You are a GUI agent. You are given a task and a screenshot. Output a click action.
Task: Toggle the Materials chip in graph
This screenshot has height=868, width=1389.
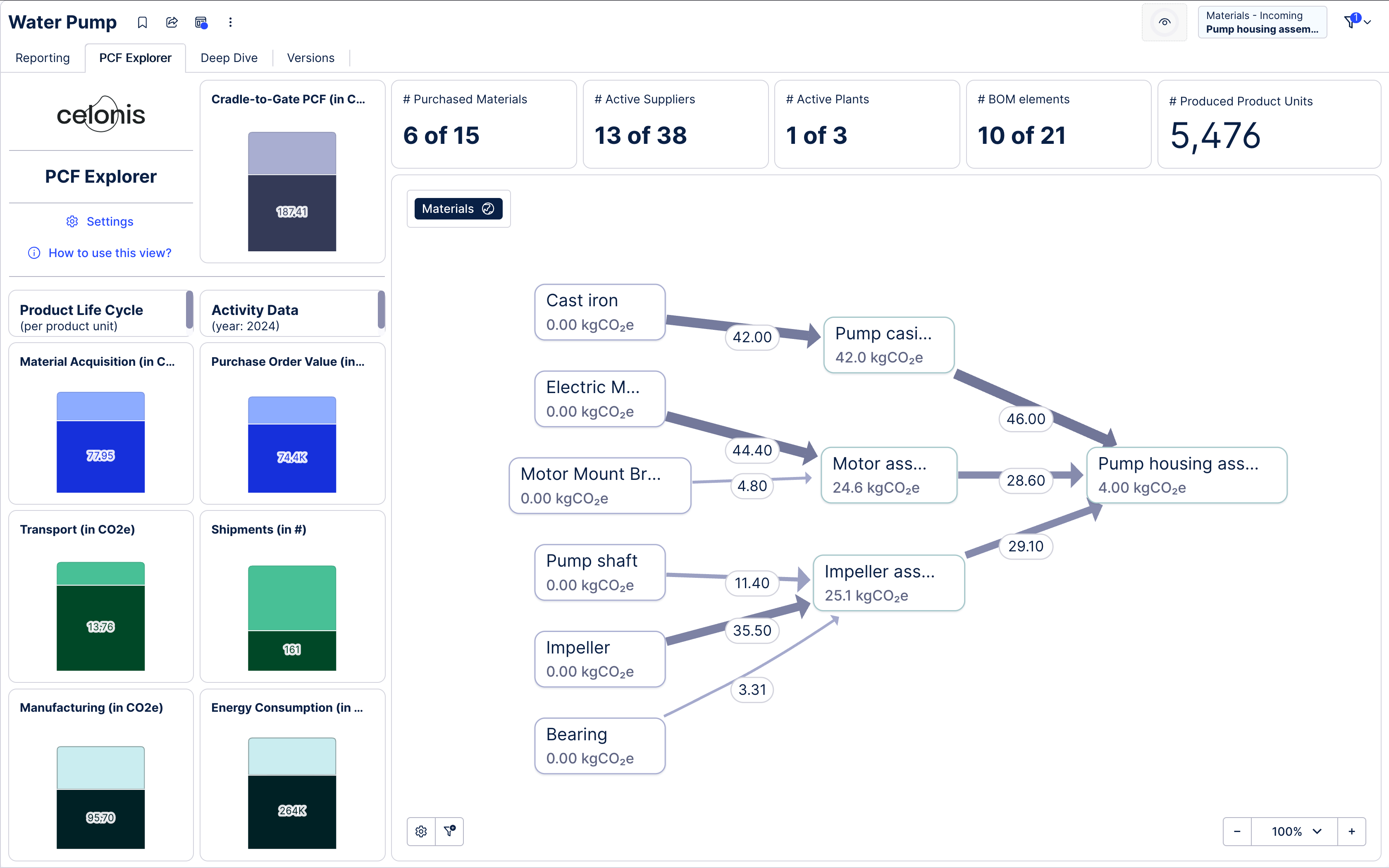[x=458, y=208]
